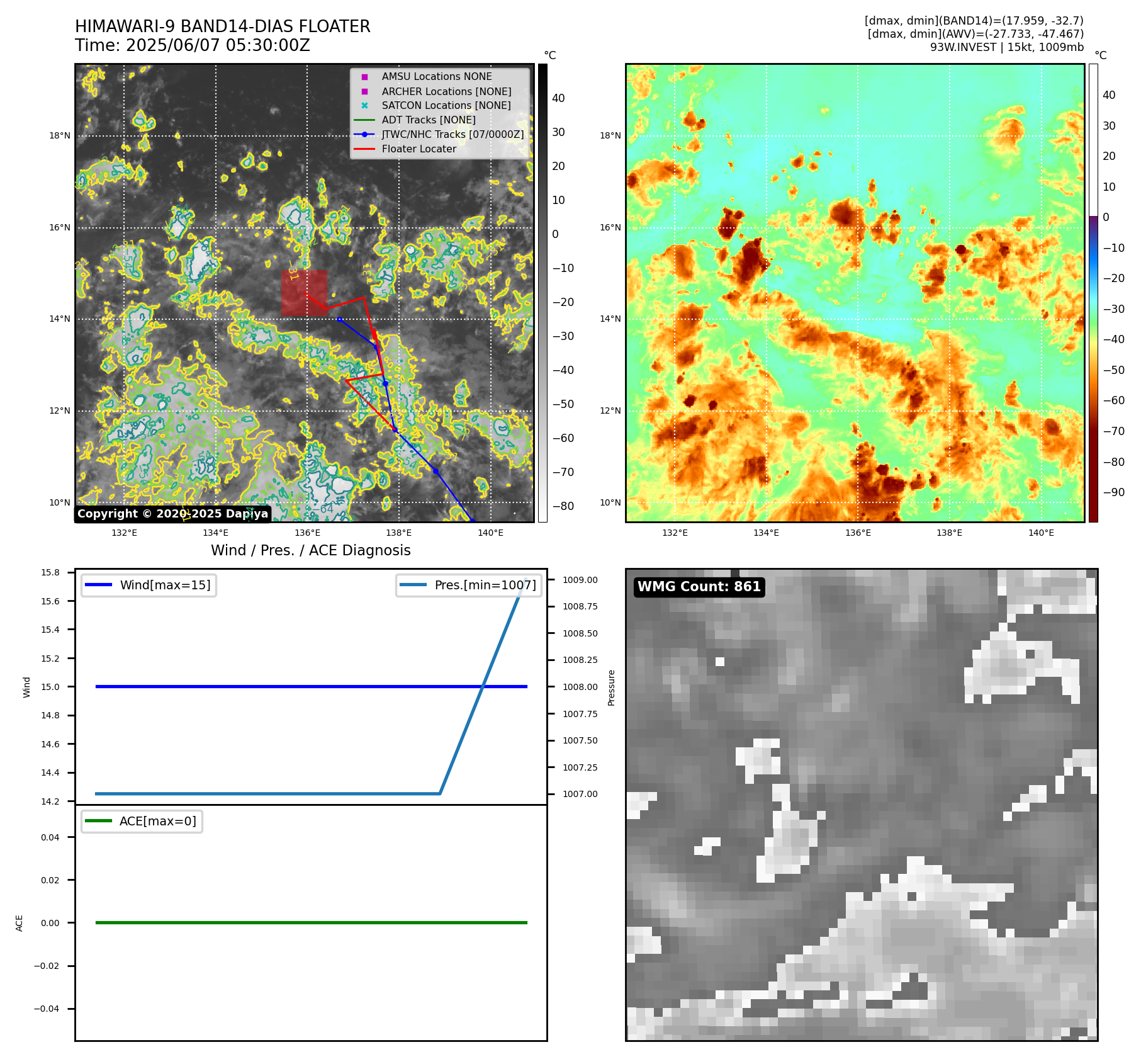Click the 15.0 tick on Wind axis
1141x1064 pixels.
[50, 687]
